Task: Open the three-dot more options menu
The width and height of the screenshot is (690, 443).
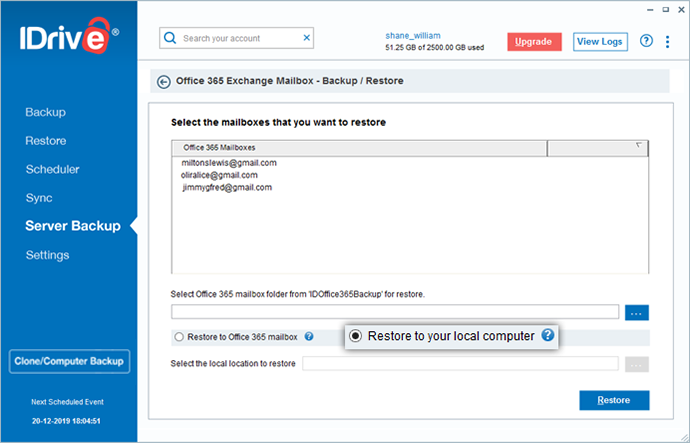Action: (668, 41)
